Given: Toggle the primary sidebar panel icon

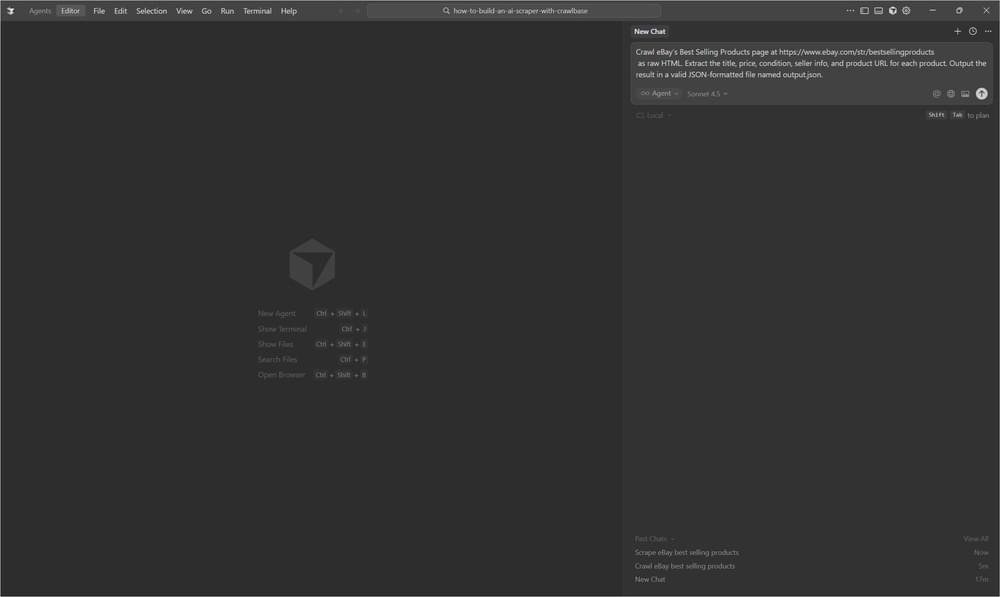Looking at the screenshot, I should [x=864, y=10].
